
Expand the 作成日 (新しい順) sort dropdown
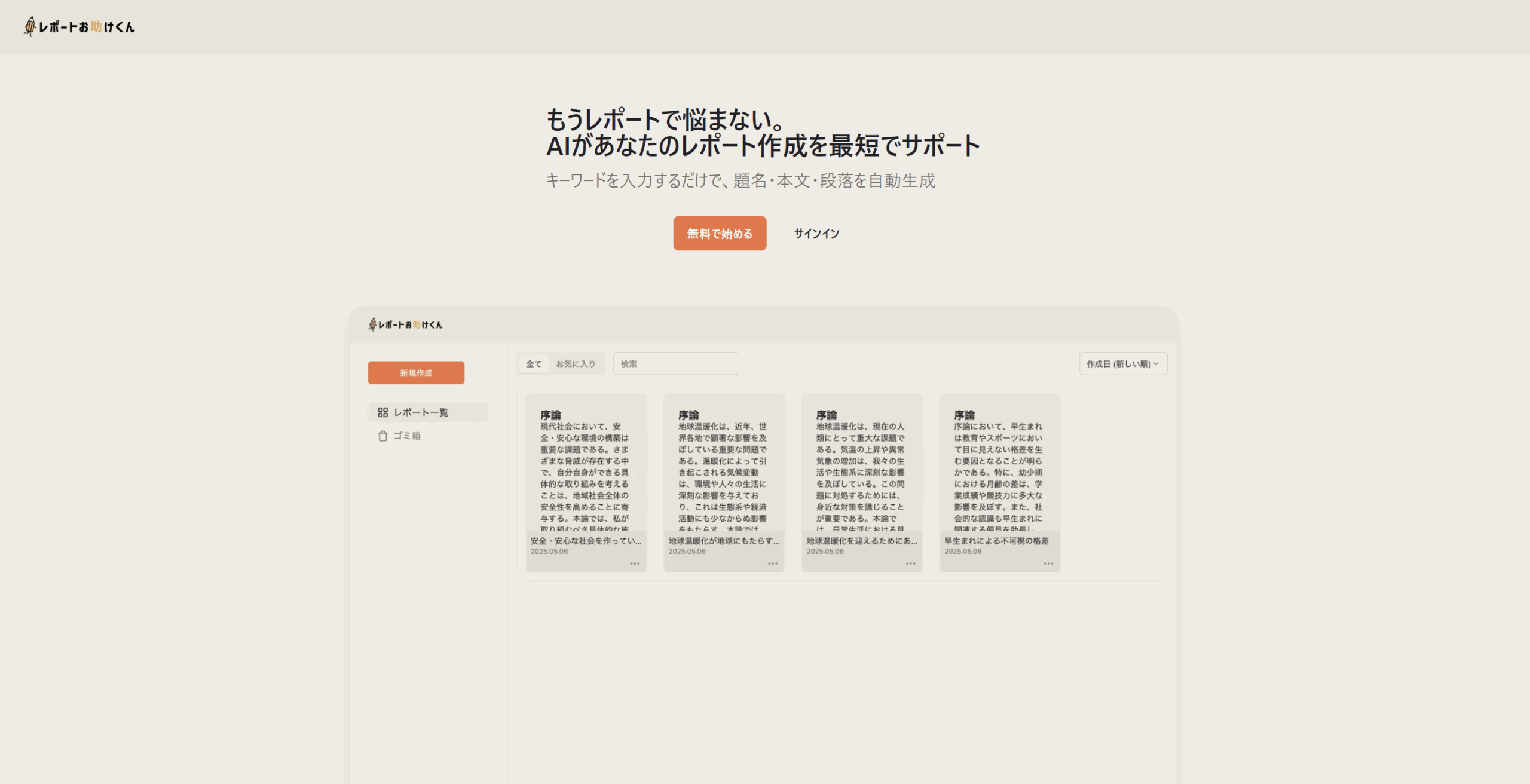coord(1118,364)
